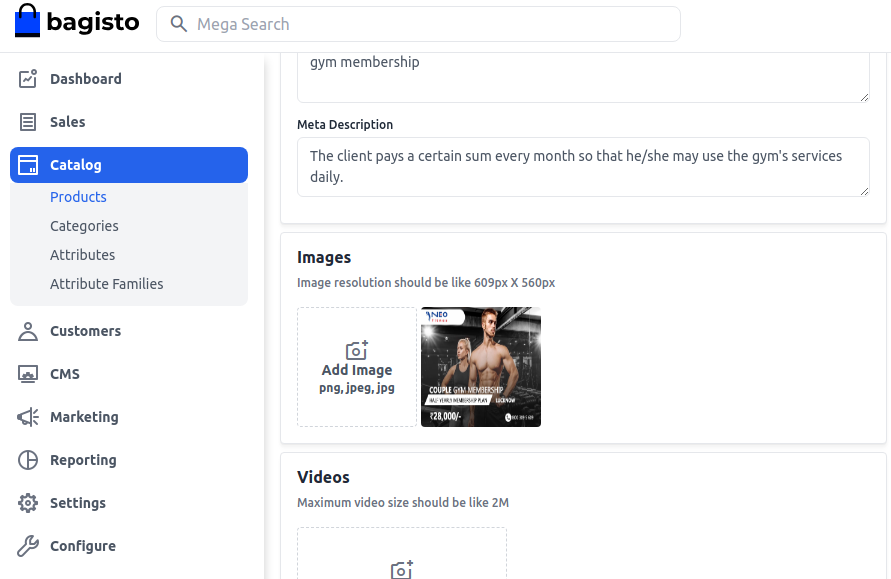
Task: Click the Add Image upload box
Action: coord(357,367)
